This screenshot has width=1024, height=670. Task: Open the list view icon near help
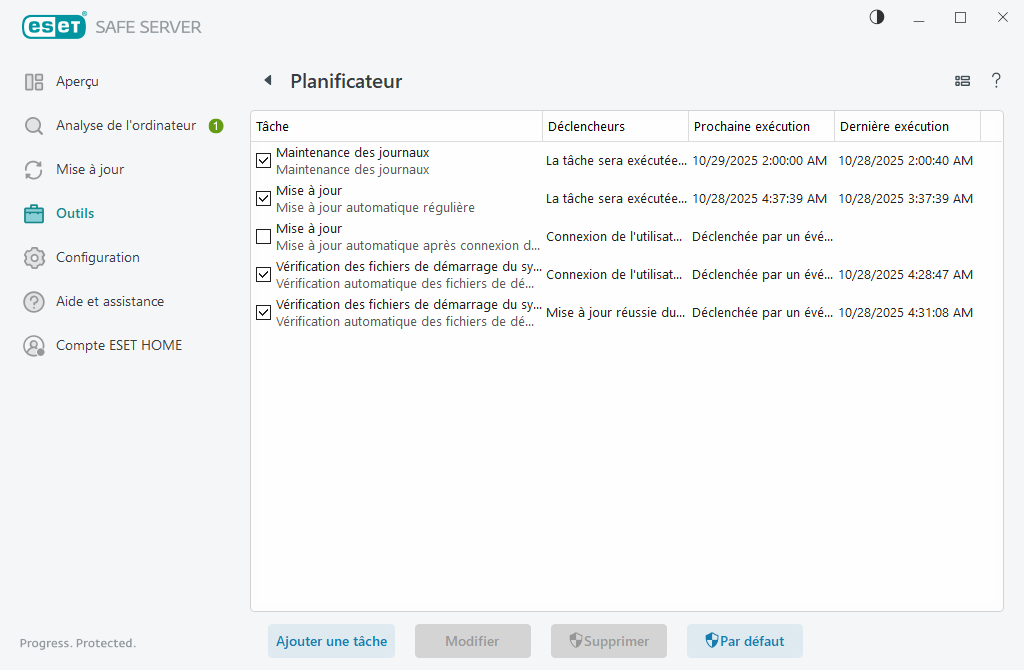tap(962, 81)
